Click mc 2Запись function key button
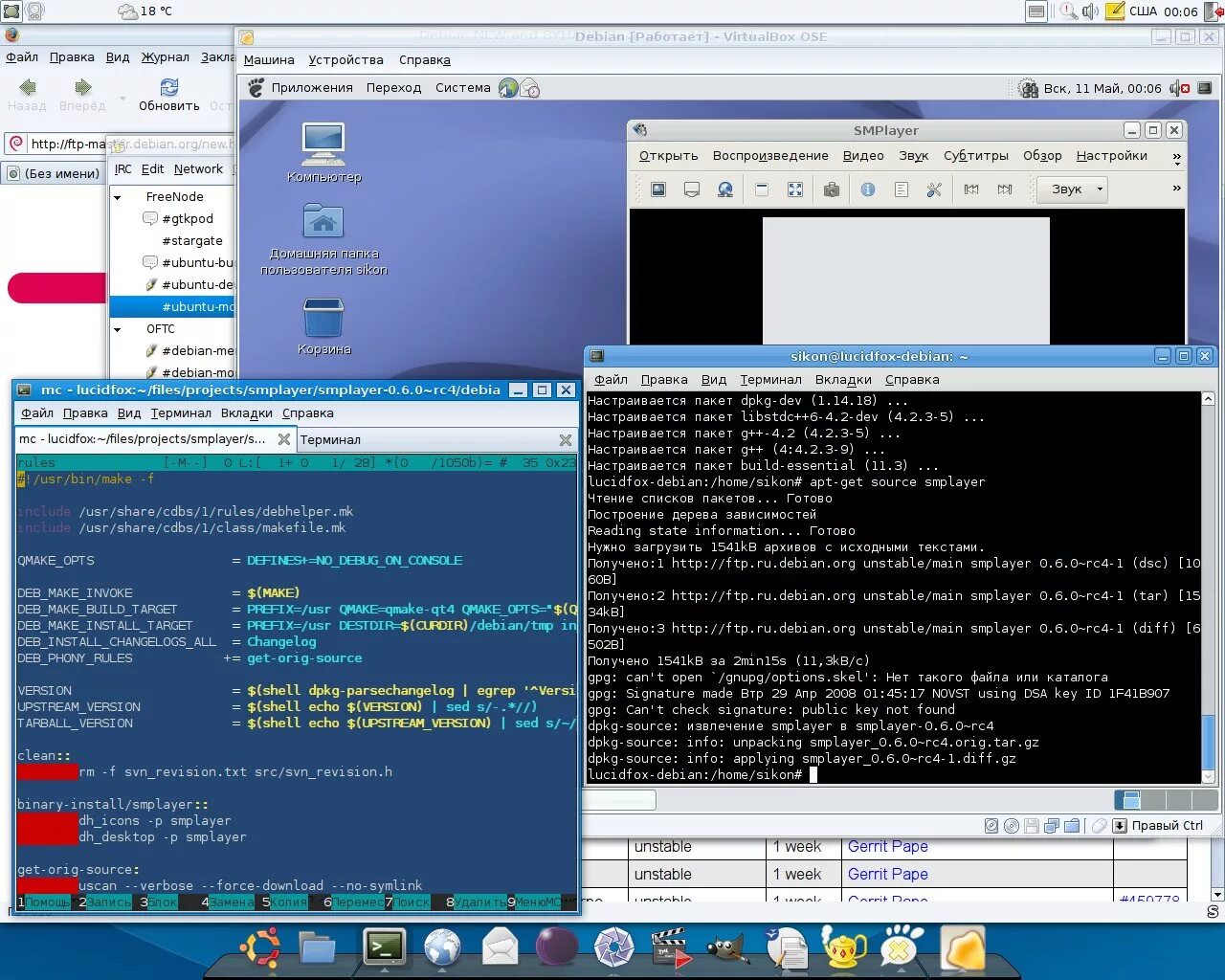Viewport: 1225px width, 980px height. coord(105,902)
